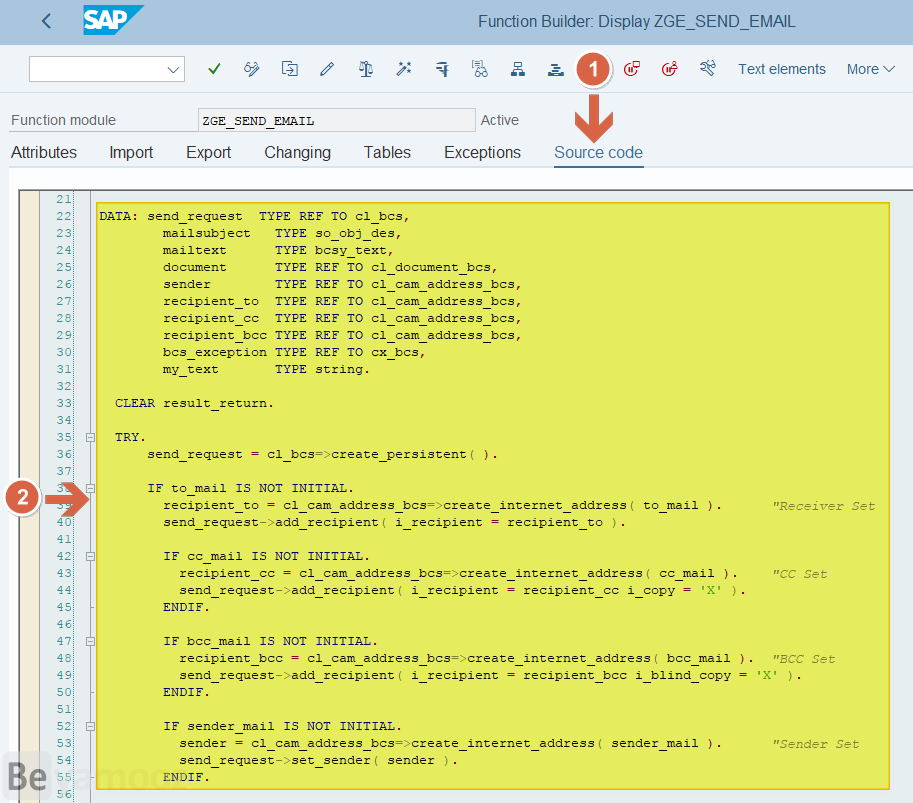Open the navigation stack icon

(x=555, y=69)
